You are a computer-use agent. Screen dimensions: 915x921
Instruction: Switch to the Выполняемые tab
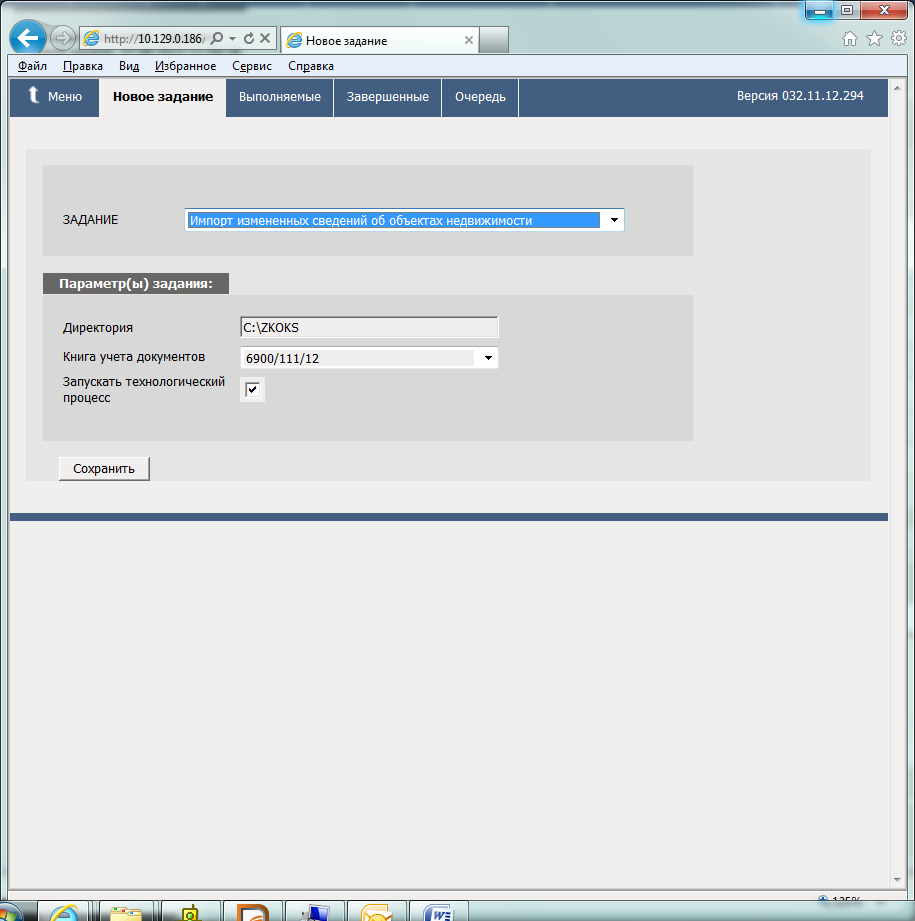pos(280,97)
